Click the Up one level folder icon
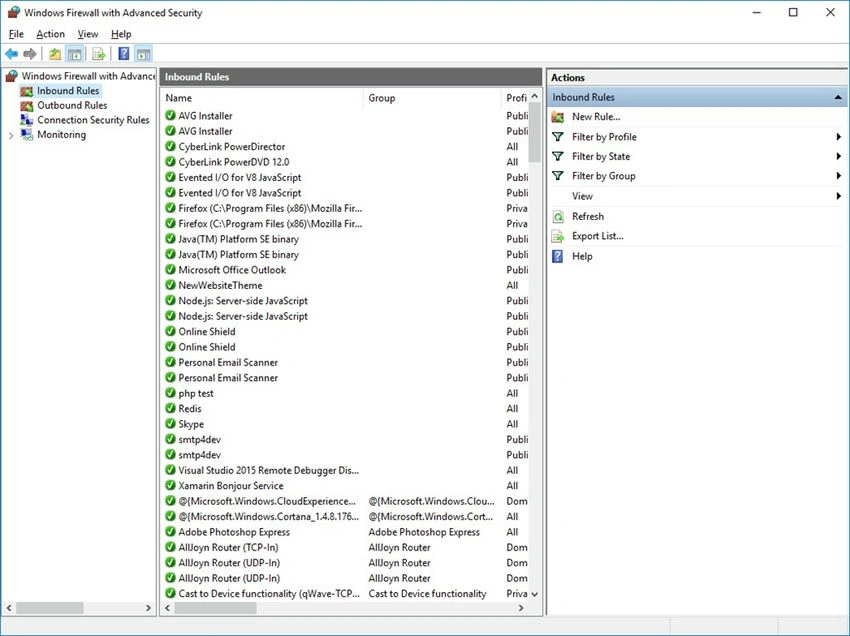850x636 pixels. coord(55,54)
